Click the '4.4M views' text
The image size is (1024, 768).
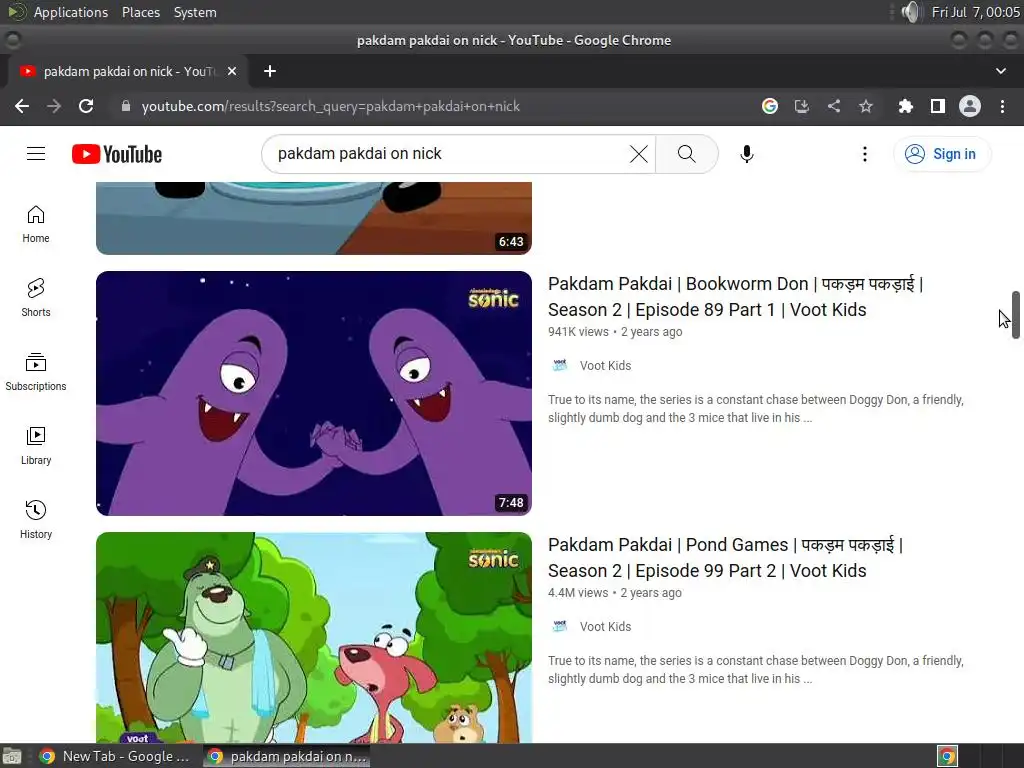coord(578,593)
